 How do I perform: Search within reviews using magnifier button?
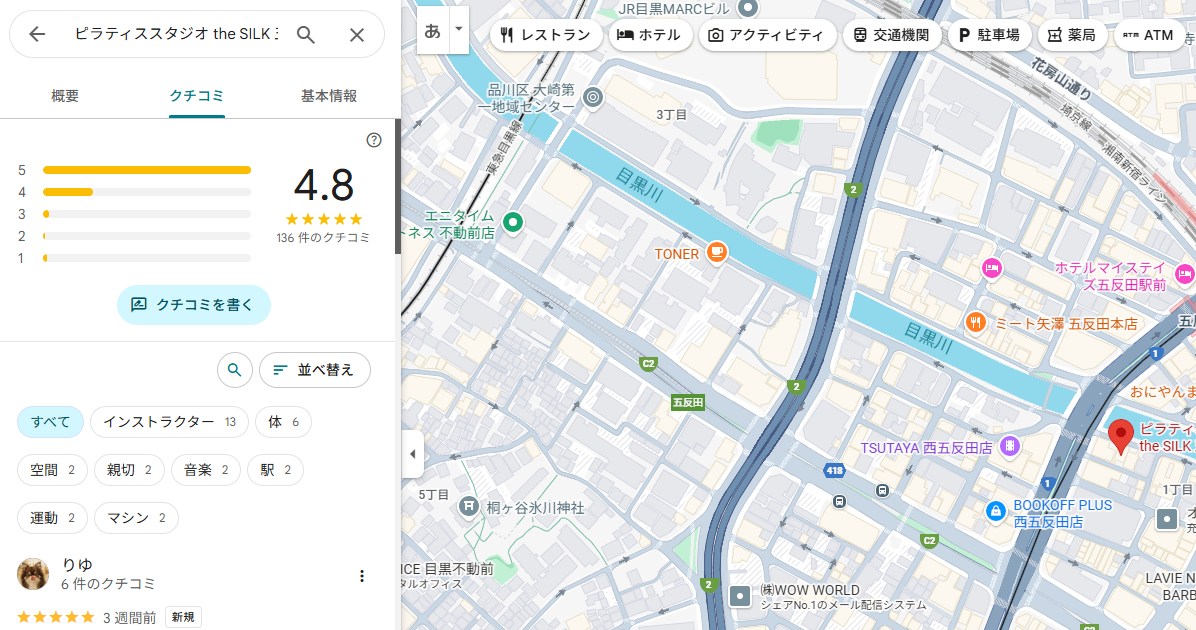point(234,370)
